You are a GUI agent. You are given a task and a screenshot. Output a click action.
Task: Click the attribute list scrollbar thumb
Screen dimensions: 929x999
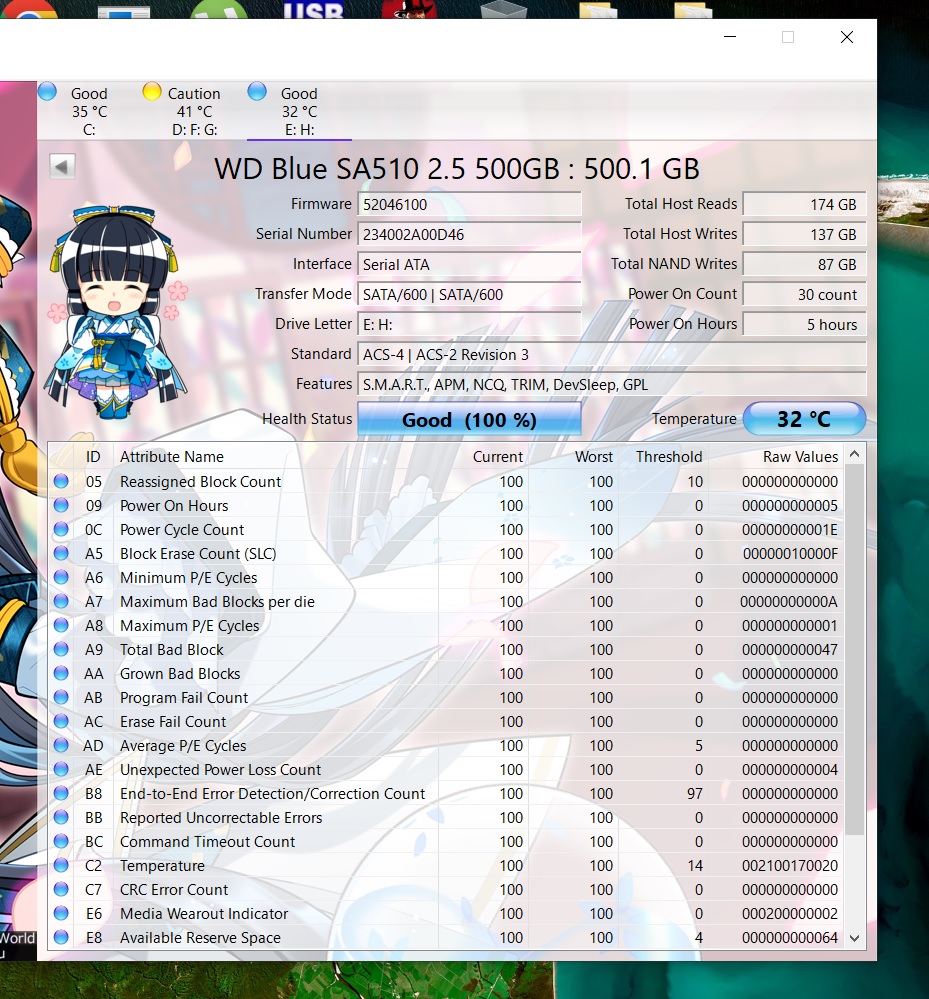(855, 649)
